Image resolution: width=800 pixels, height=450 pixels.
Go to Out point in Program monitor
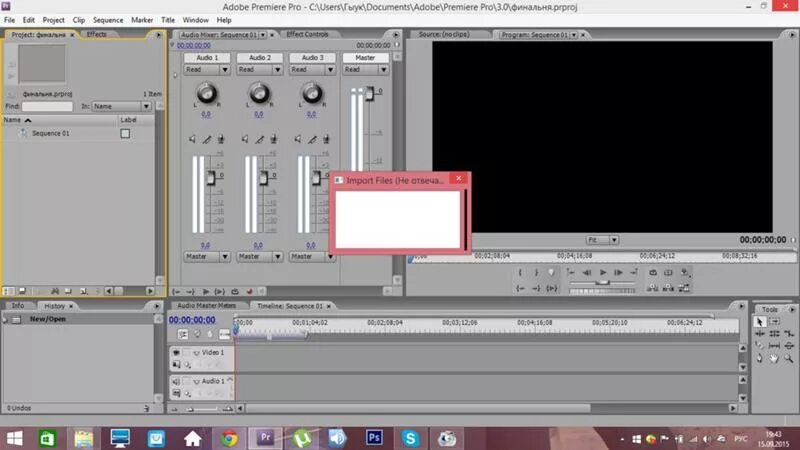[536, 288]
